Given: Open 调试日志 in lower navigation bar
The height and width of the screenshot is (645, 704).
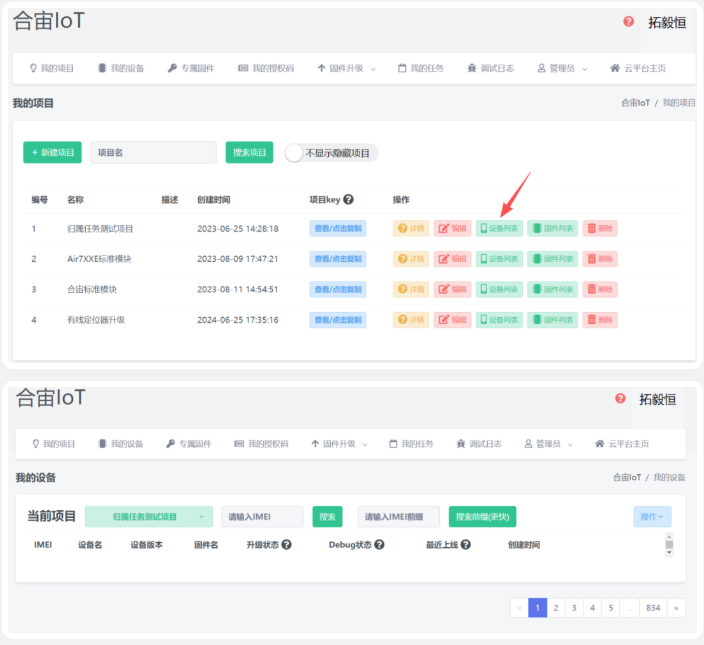Looking at the screenshot, I should click(479, 444).
